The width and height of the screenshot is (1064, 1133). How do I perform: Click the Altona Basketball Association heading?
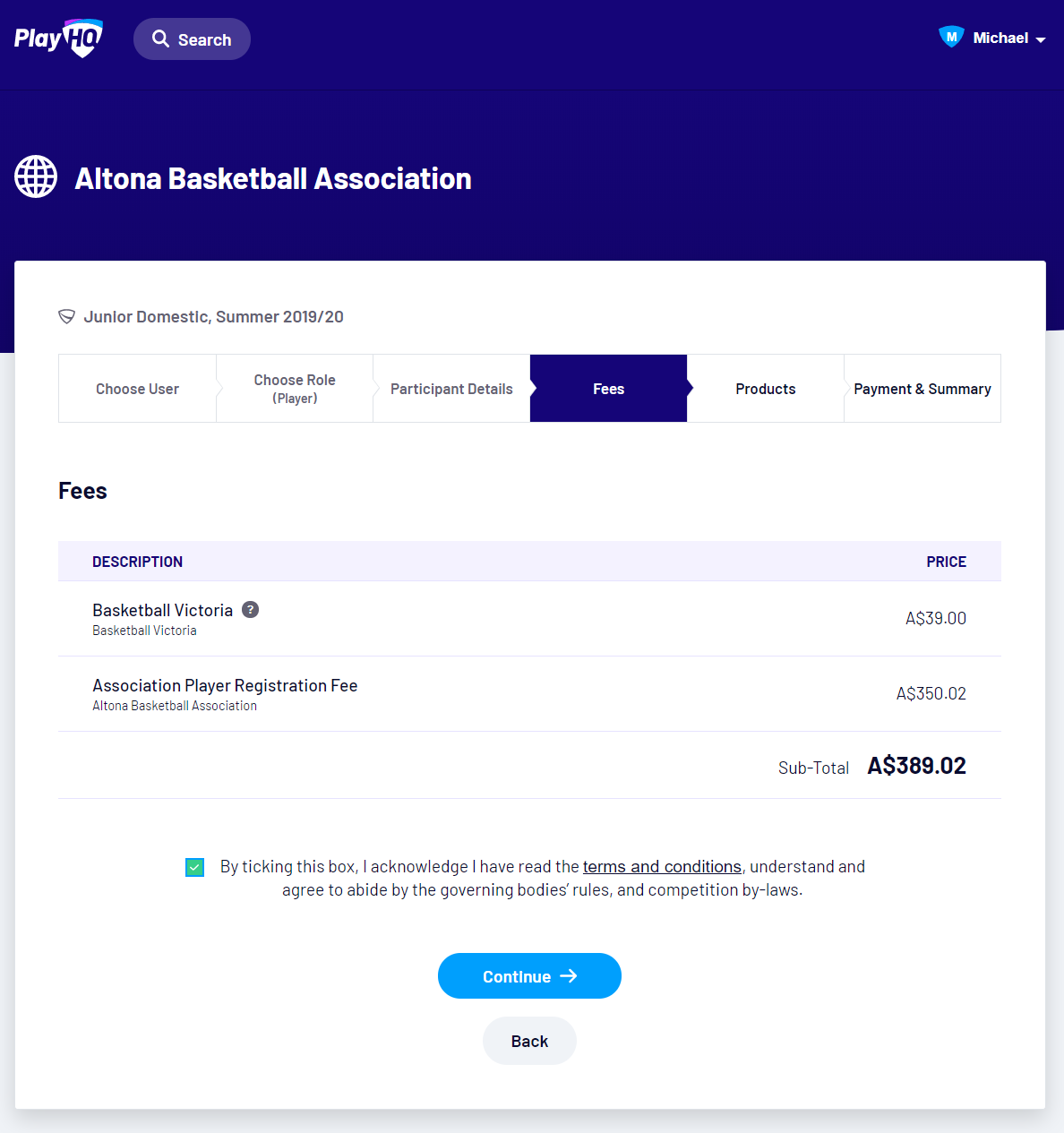pos(273,178)
